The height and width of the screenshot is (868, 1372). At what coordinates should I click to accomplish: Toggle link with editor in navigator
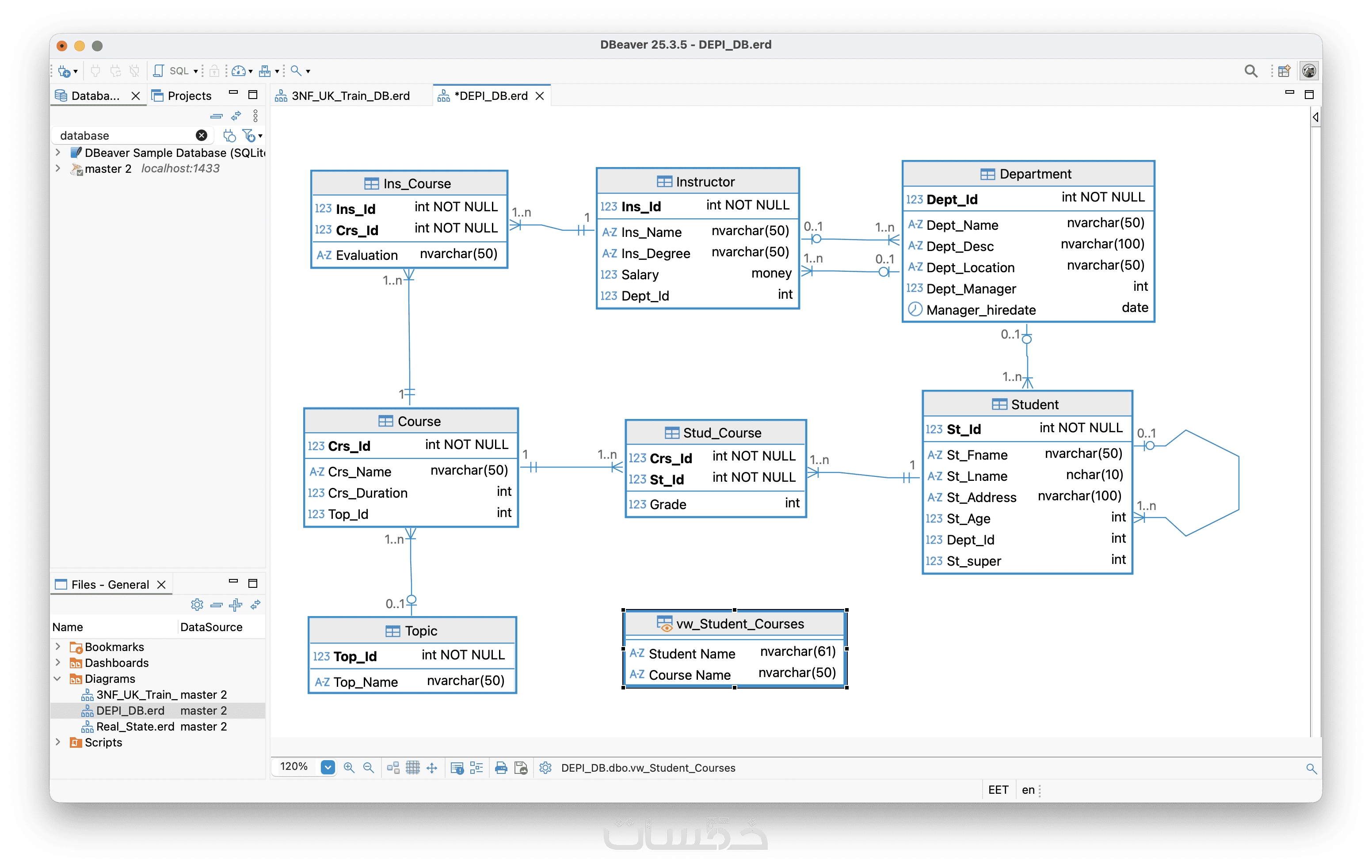tap(236, 116)
